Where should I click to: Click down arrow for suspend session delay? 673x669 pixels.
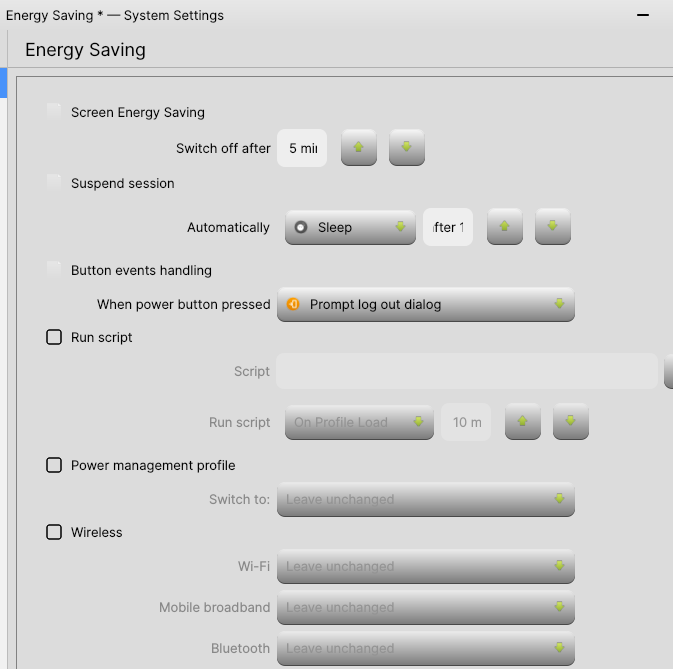click(552, 227)
